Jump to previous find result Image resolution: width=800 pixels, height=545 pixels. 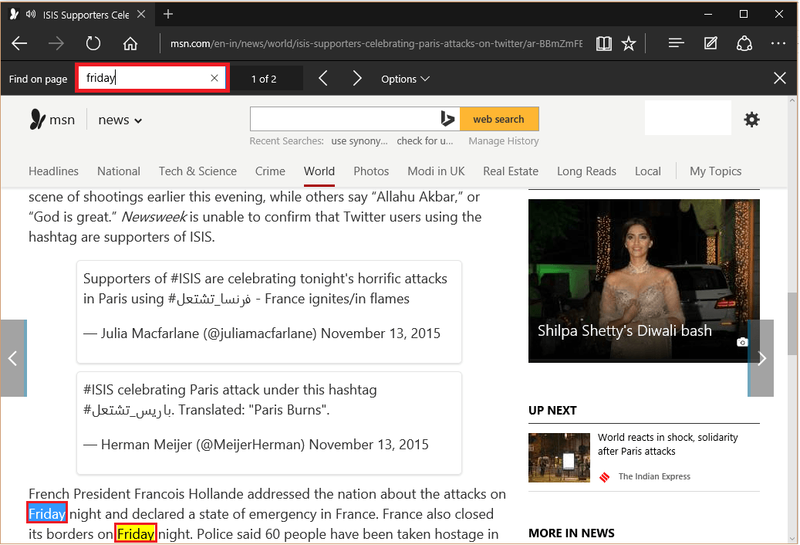323,78
